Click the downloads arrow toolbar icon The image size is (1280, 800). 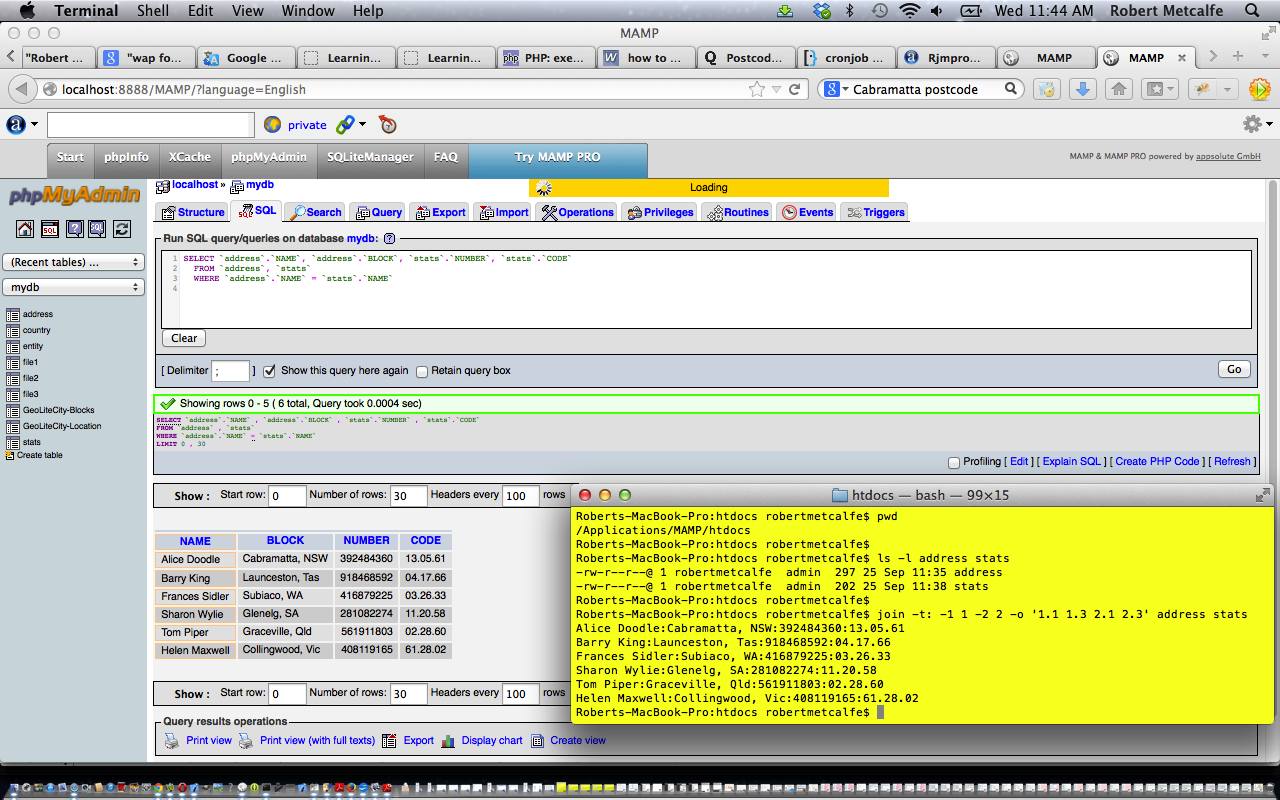pyautogui.click(x=1081, y=89)
